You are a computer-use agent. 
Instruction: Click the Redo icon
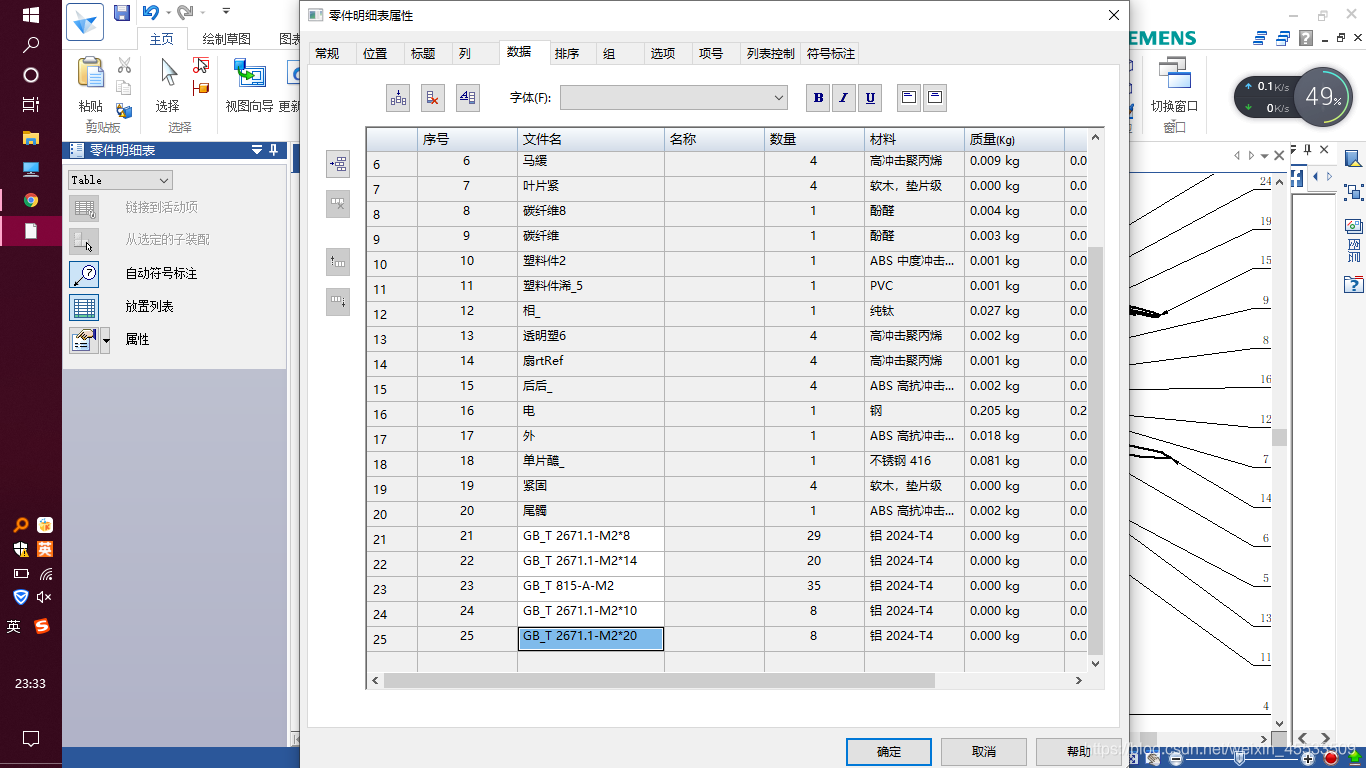point(184,12)
